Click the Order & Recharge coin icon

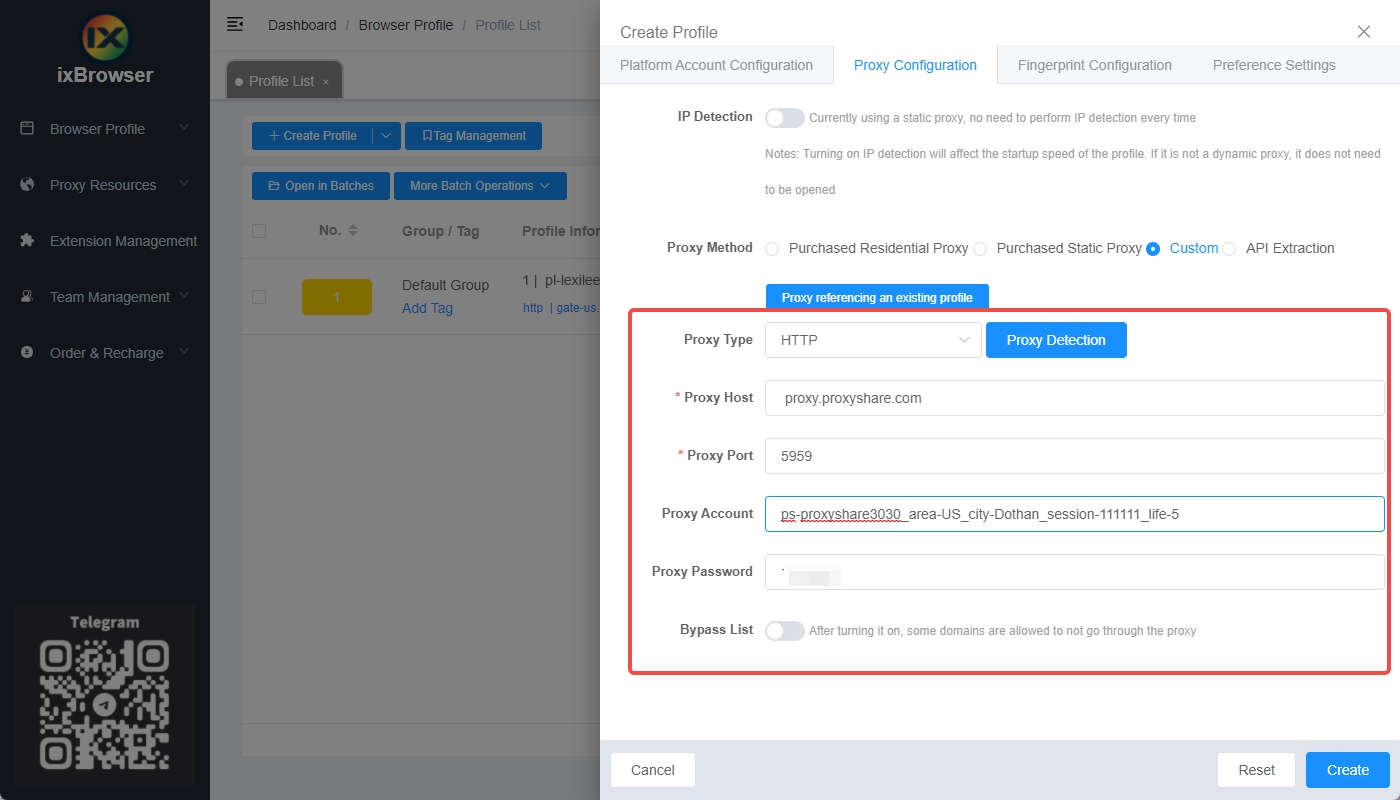(x=27, y=353)
